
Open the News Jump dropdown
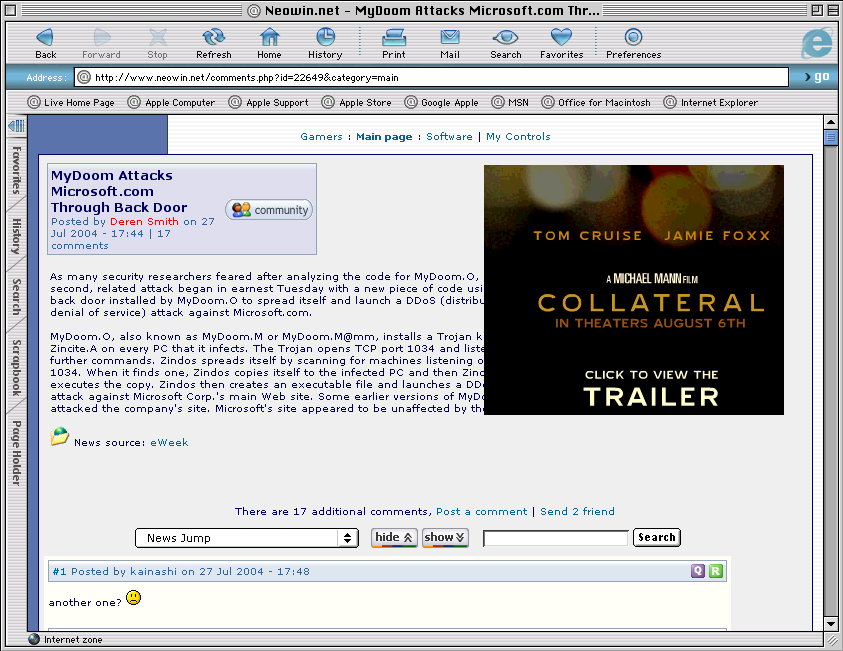(x=247, y=538)
